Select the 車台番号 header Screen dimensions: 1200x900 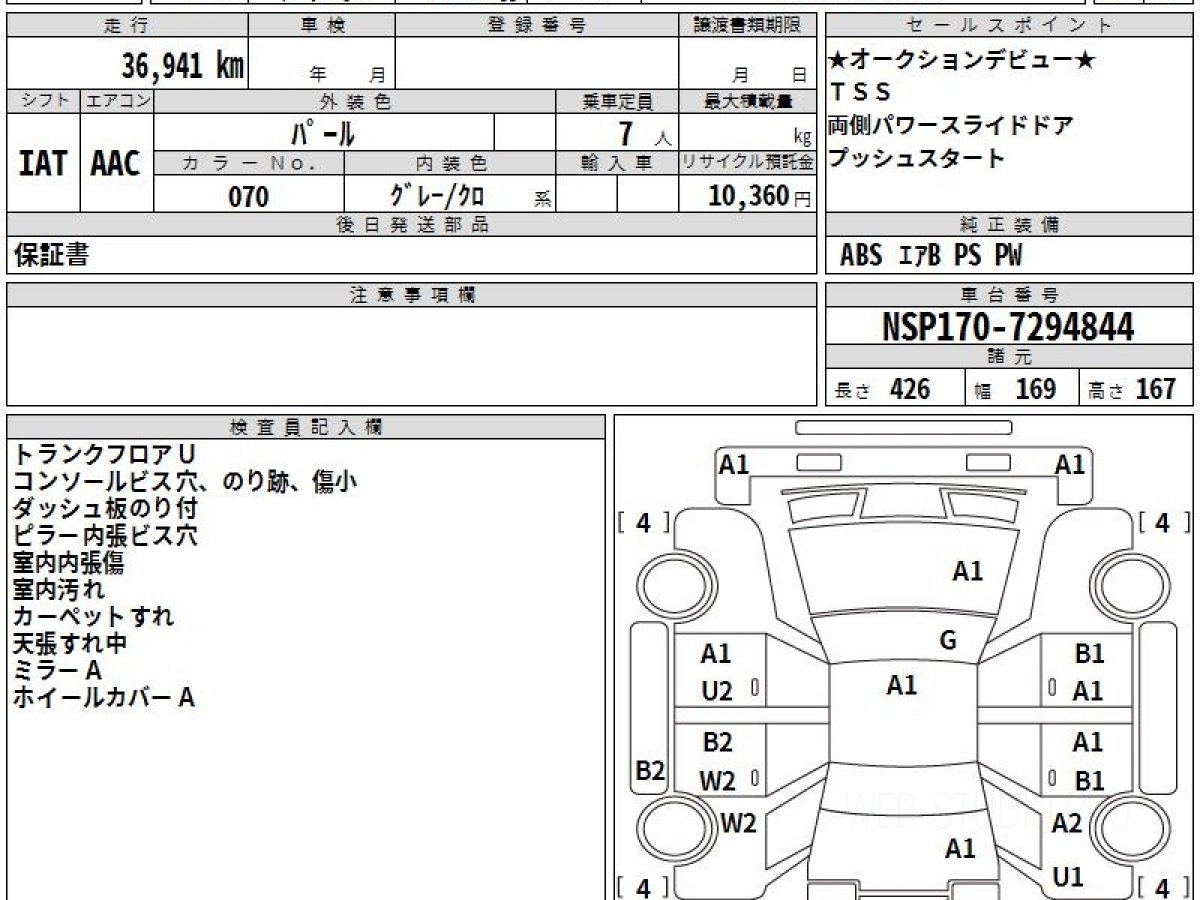(1009, 295)
